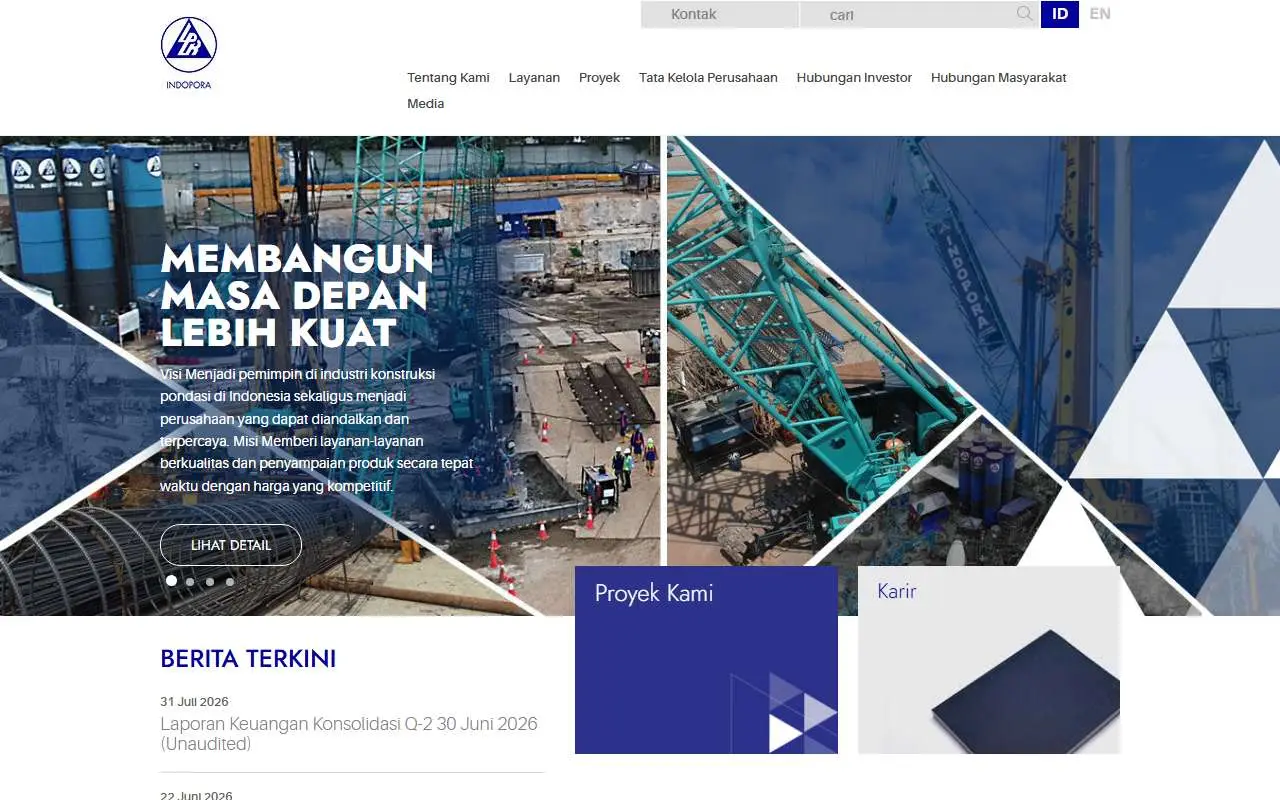Click the search magnifier icon
The height and width of the screenshot is (800, 1280).
1024,14
